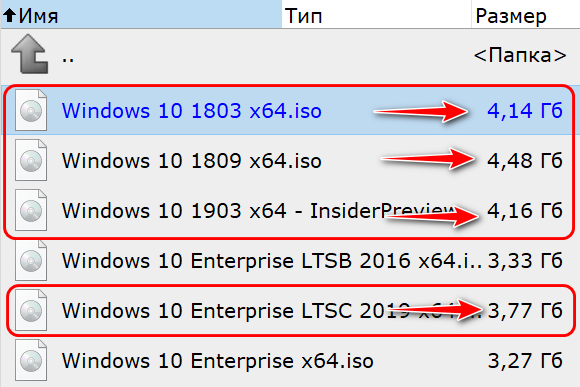Click disc icon of Windows 10 Enterprise x64.iso
Image resolution: width=580 pixels, height=387 pixels.
coord(31,360)
